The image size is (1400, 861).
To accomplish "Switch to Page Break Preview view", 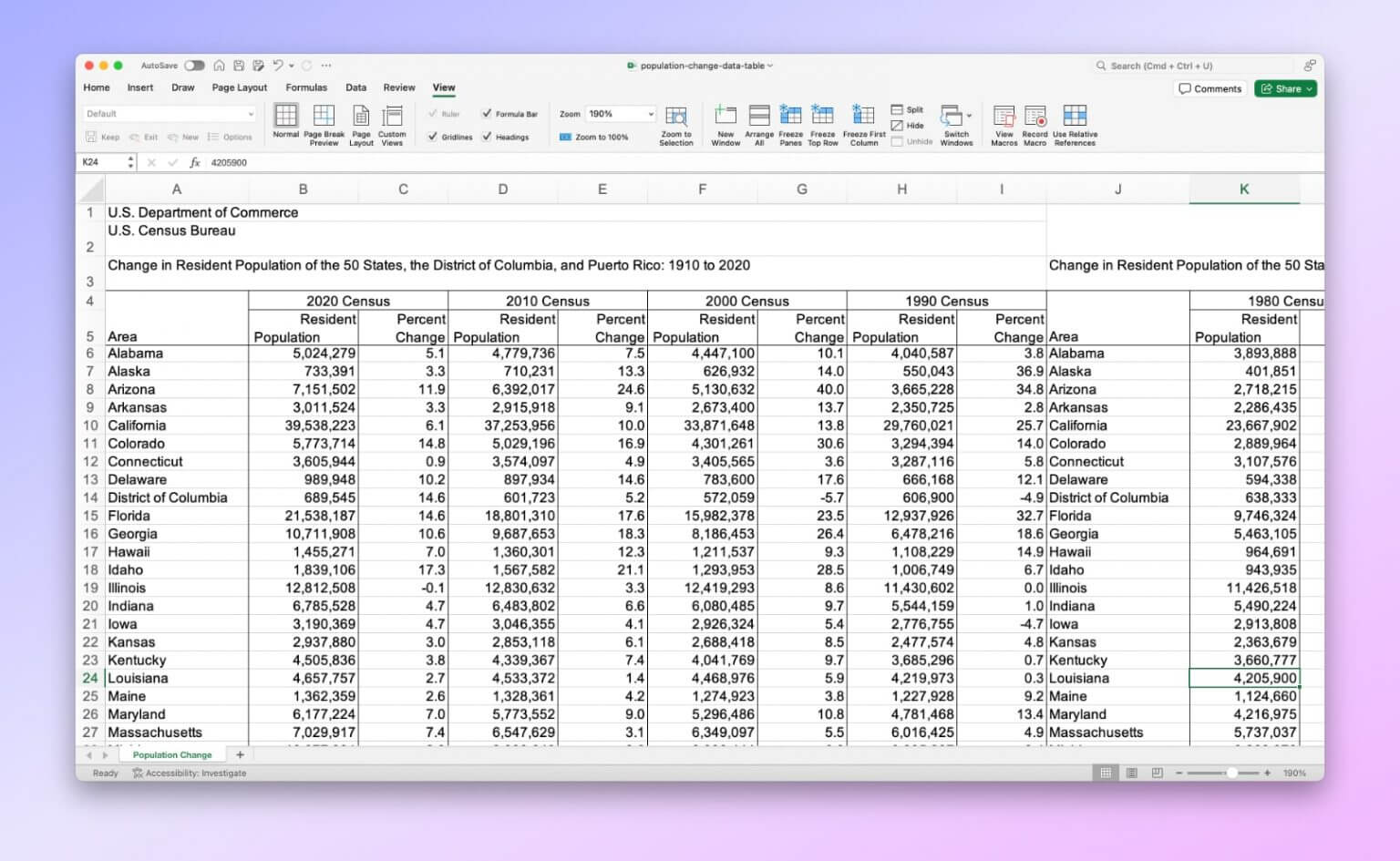I will pyautogui.click(x=324, y=124).
